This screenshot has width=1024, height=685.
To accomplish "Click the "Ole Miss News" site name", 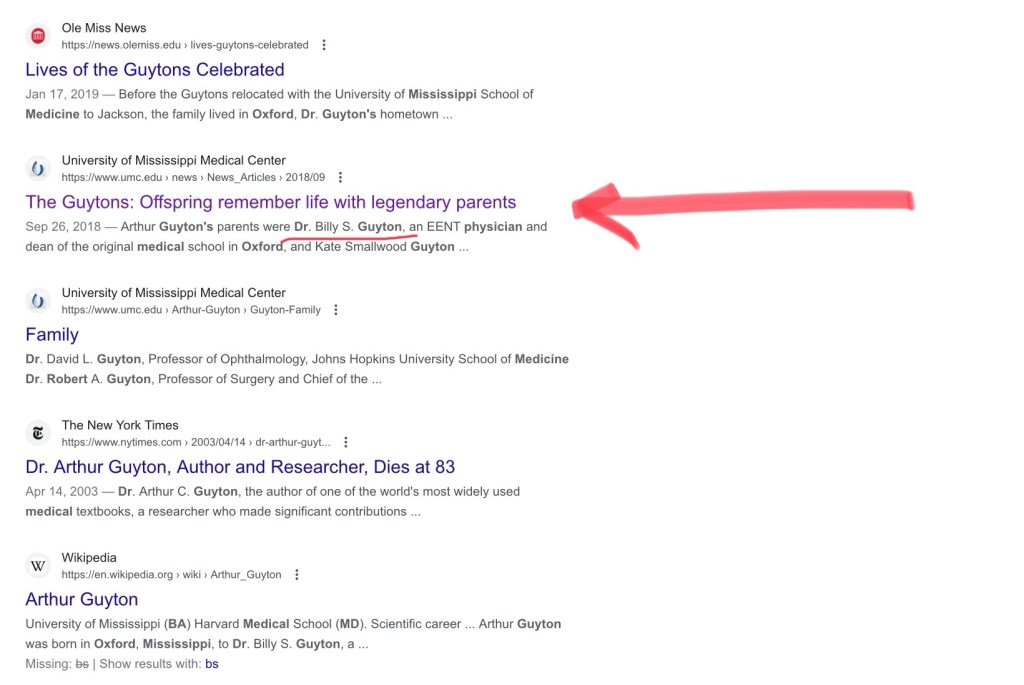I will point(104,28).
